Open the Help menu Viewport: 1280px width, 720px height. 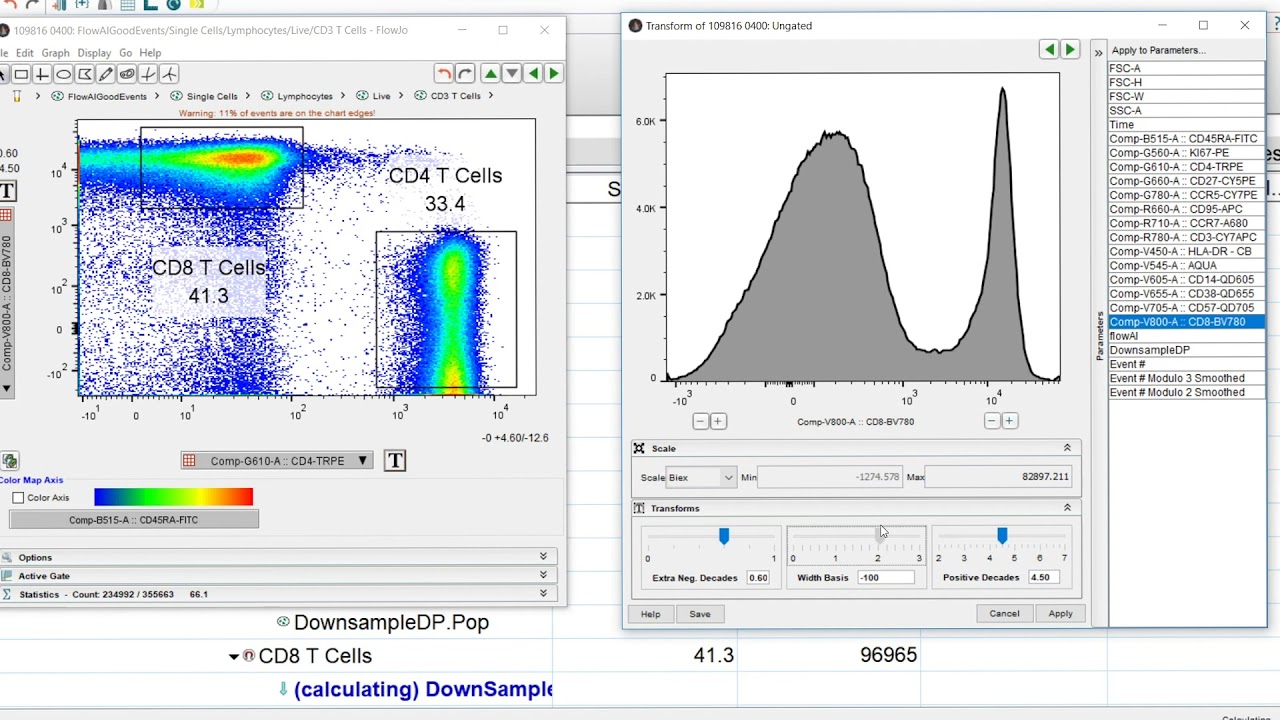(150, 53)
